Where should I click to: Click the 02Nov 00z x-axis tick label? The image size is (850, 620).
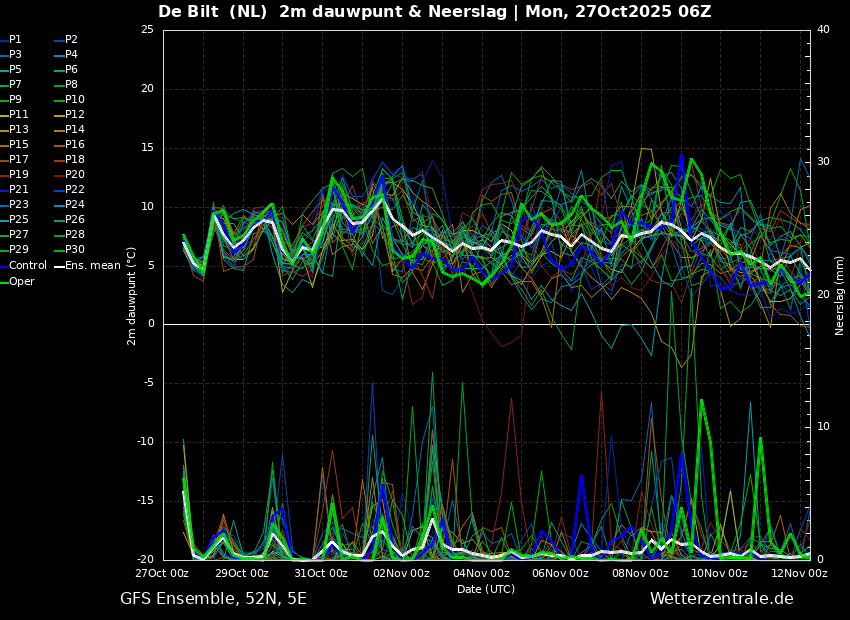tap(402, 573)
